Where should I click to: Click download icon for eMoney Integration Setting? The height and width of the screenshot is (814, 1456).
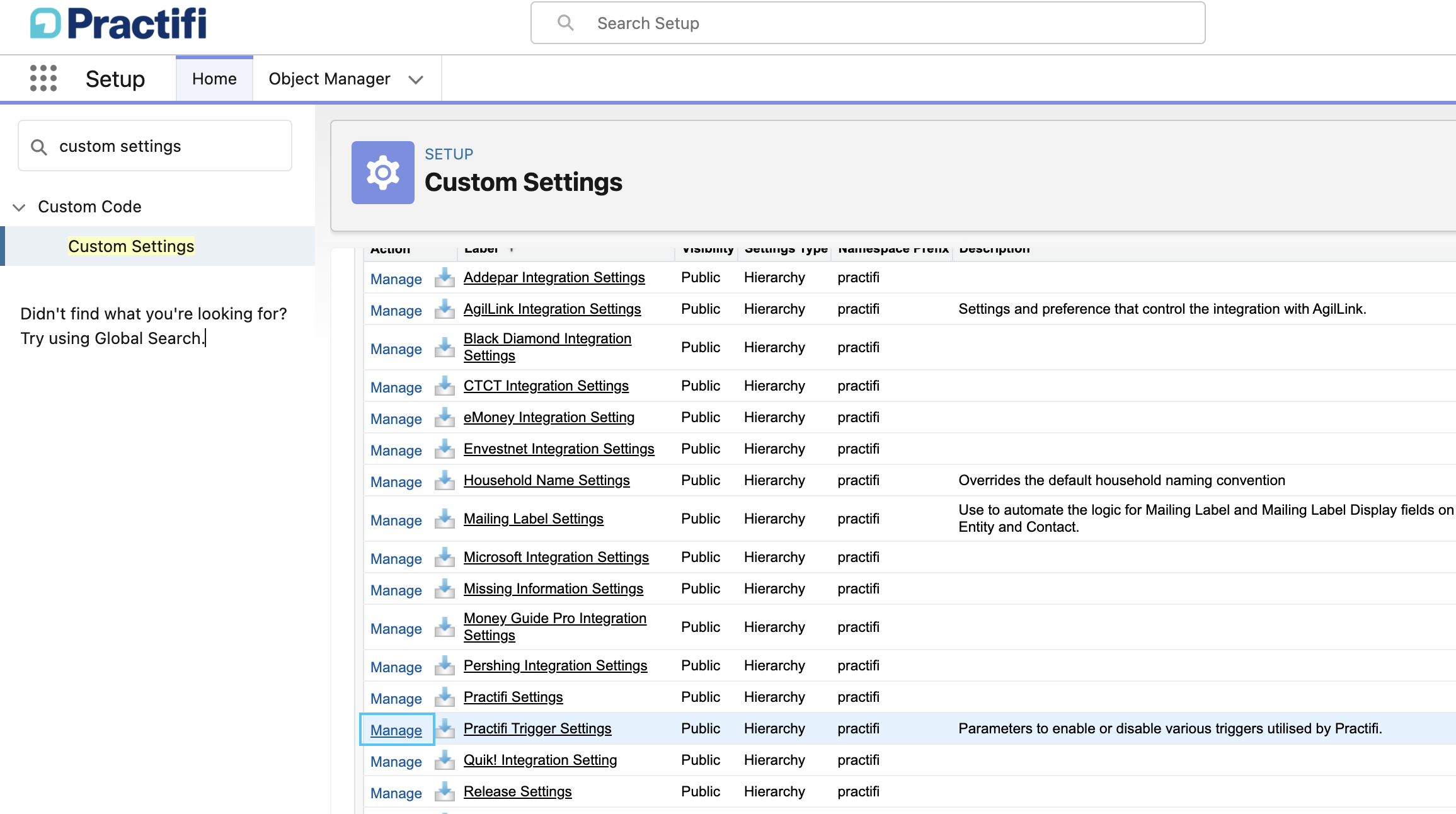point(445,417)
